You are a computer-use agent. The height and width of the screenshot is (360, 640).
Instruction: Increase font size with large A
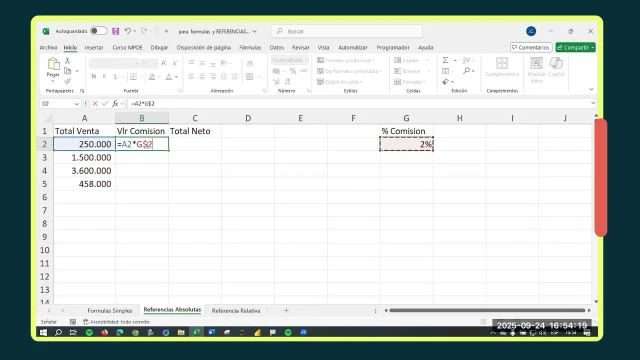(x=164, y=63)
